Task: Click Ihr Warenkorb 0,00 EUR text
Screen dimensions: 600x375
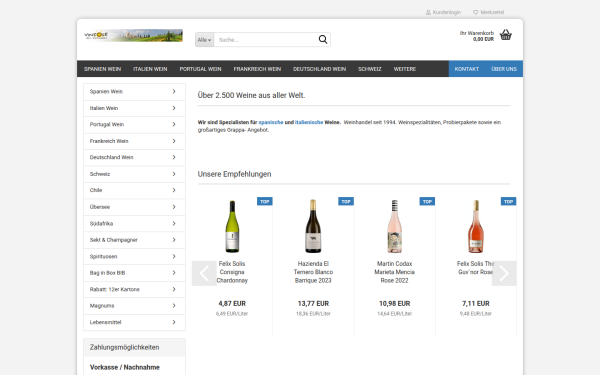Action: (x=477, y=36)
